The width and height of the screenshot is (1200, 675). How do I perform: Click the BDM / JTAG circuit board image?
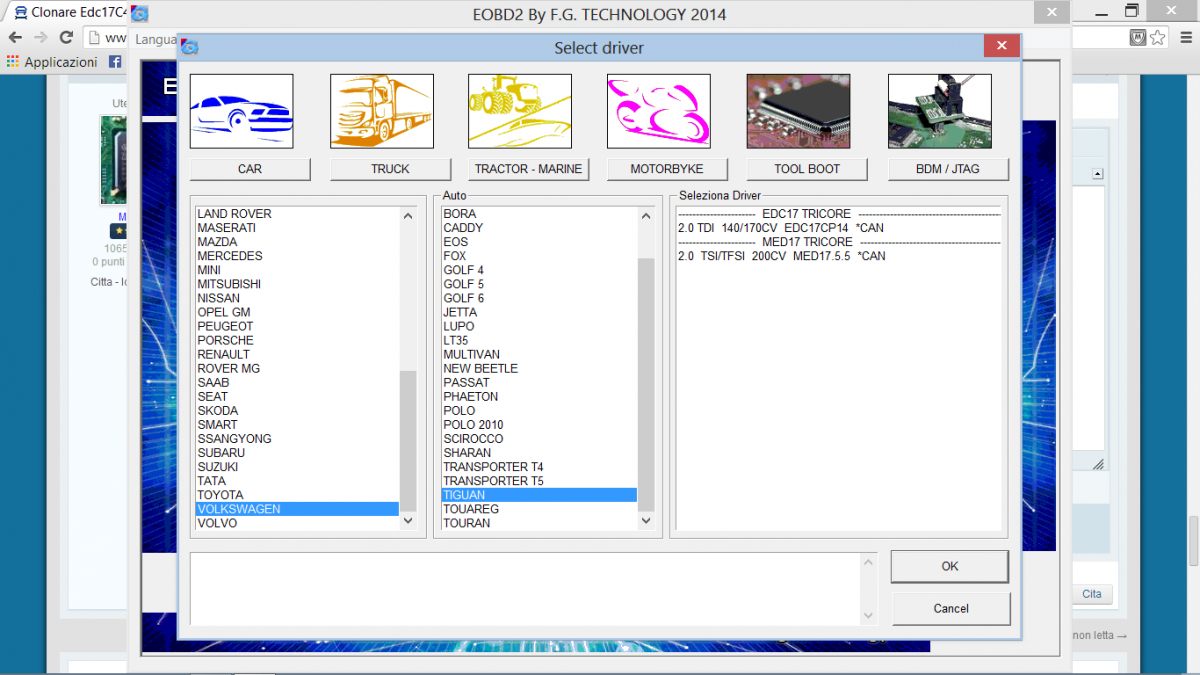940,112
